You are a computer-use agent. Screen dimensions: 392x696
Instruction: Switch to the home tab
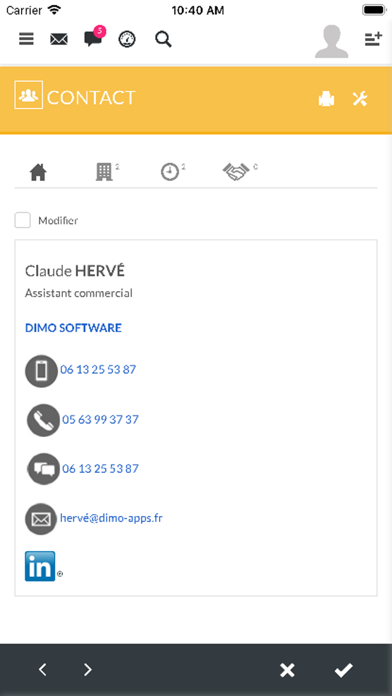click(38, 172)
